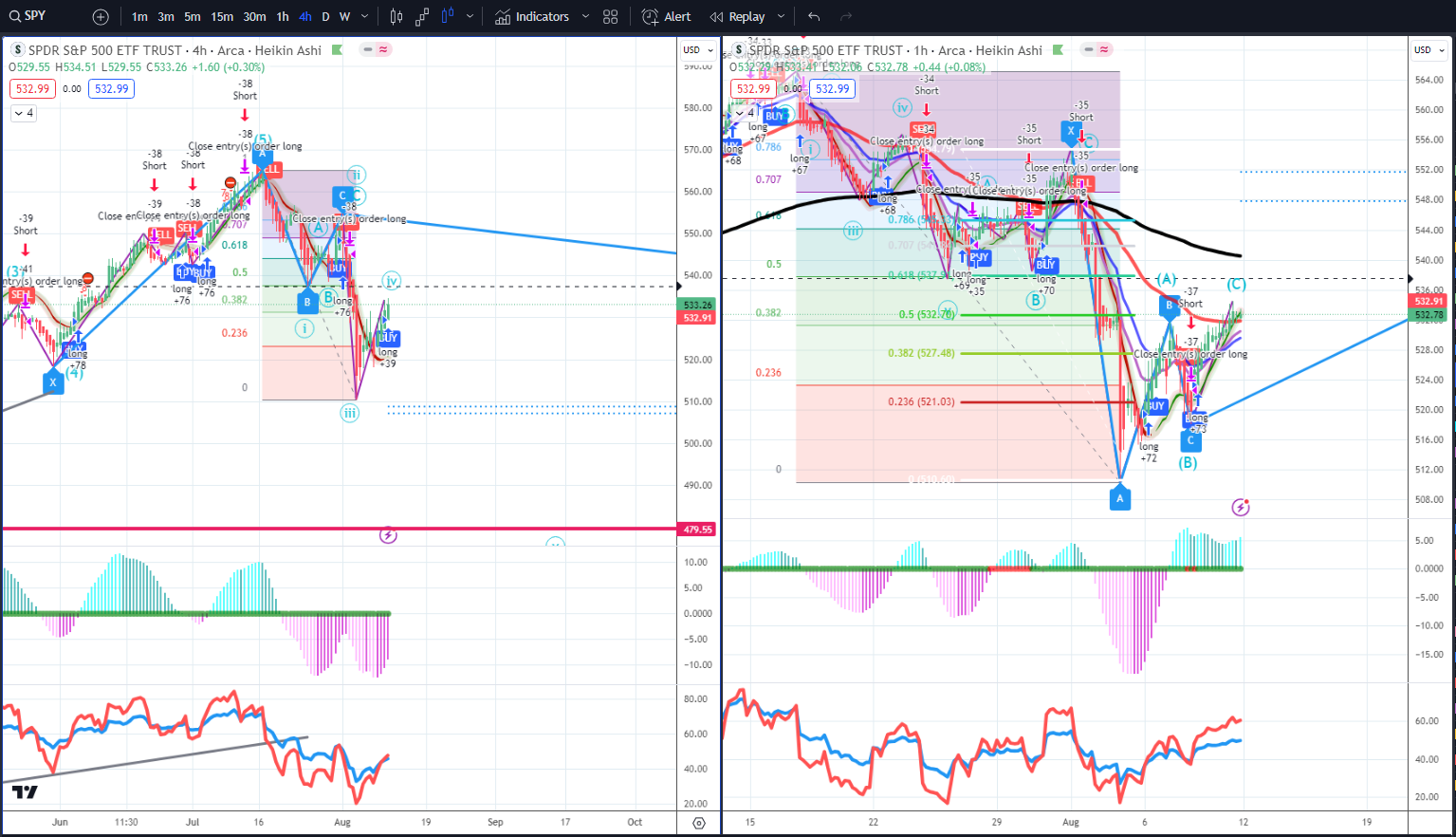Click the 0.5 (532.76) Fibonacci level on 1h chart
The height and width of the screenshot is (837, 1456).
[927, 314]
